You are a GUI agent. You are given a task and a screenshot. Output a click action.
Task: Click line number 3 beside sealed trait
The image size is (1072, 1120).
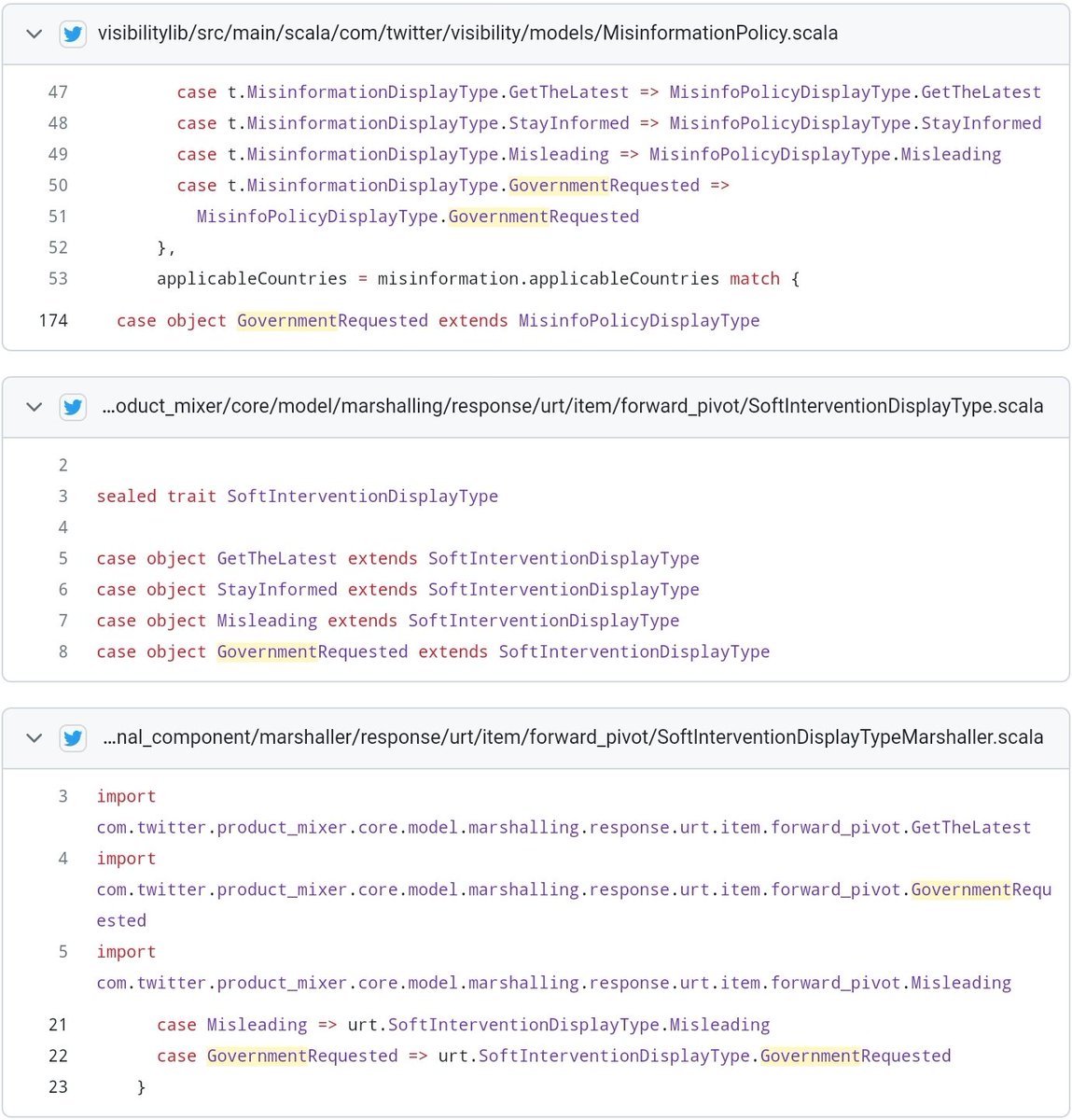point(63,497)
